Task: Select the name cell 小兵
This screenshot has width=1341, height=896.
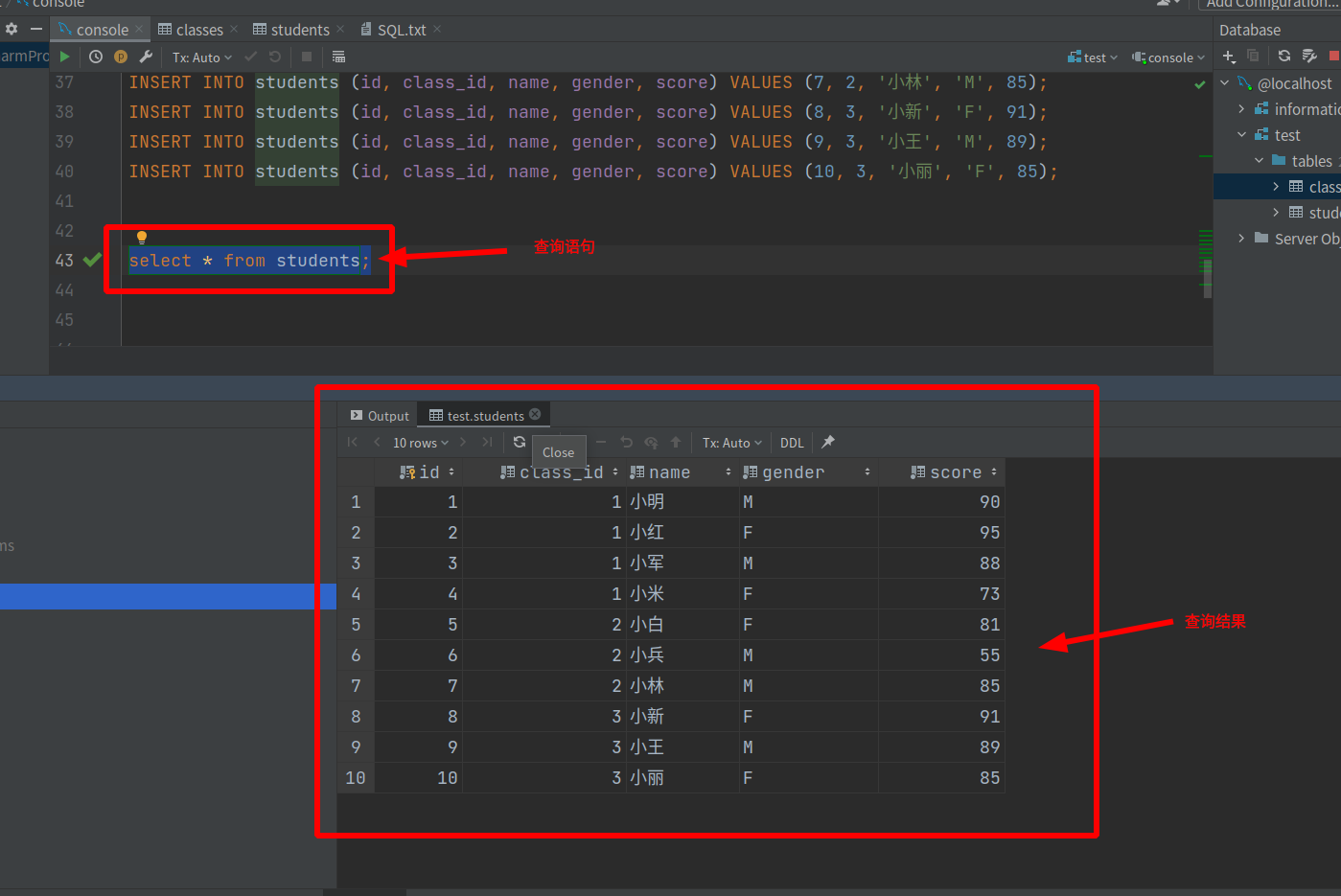Action: [x=682, y=655]
